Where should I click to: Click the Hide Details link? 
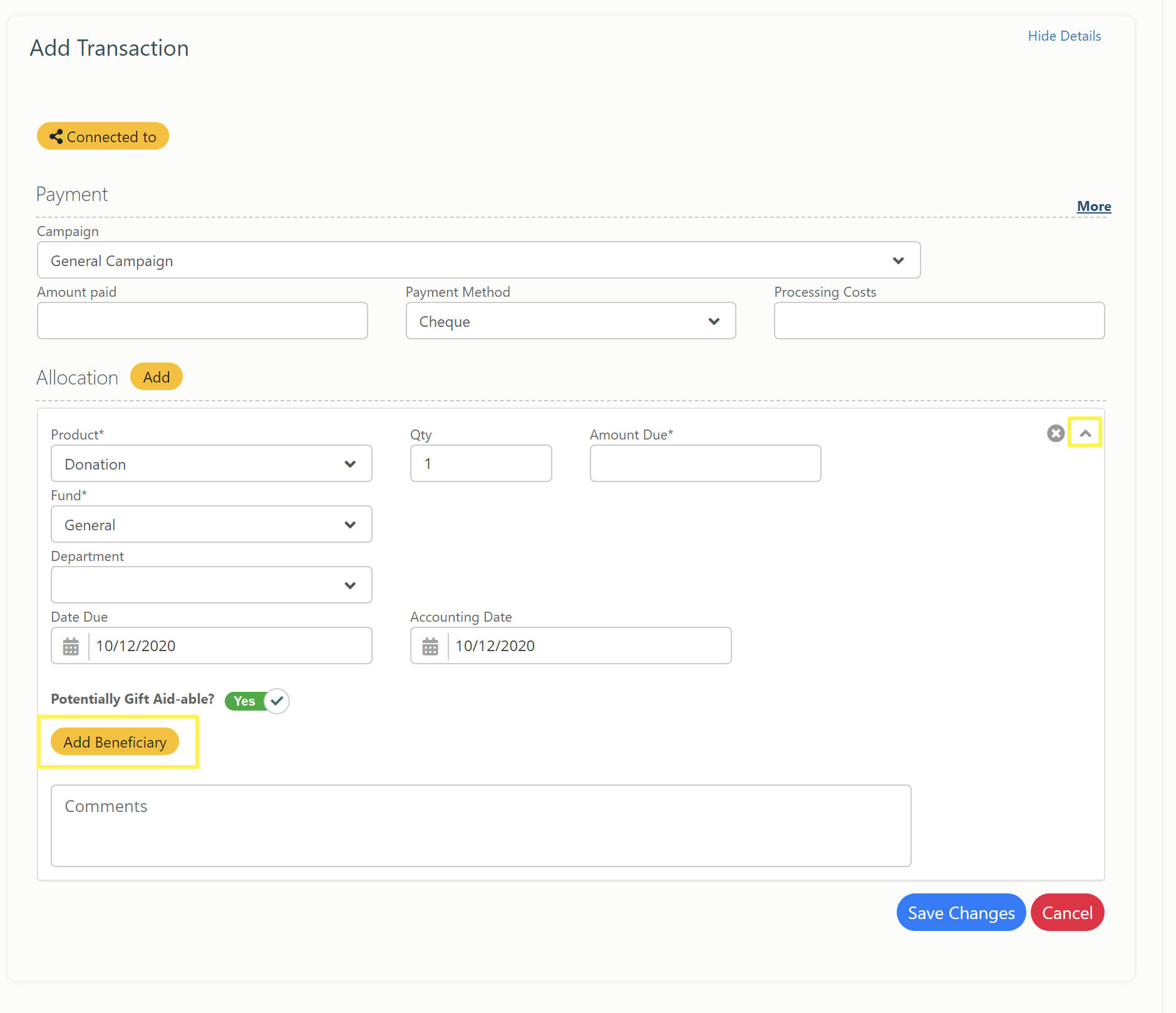point(1064,36)
